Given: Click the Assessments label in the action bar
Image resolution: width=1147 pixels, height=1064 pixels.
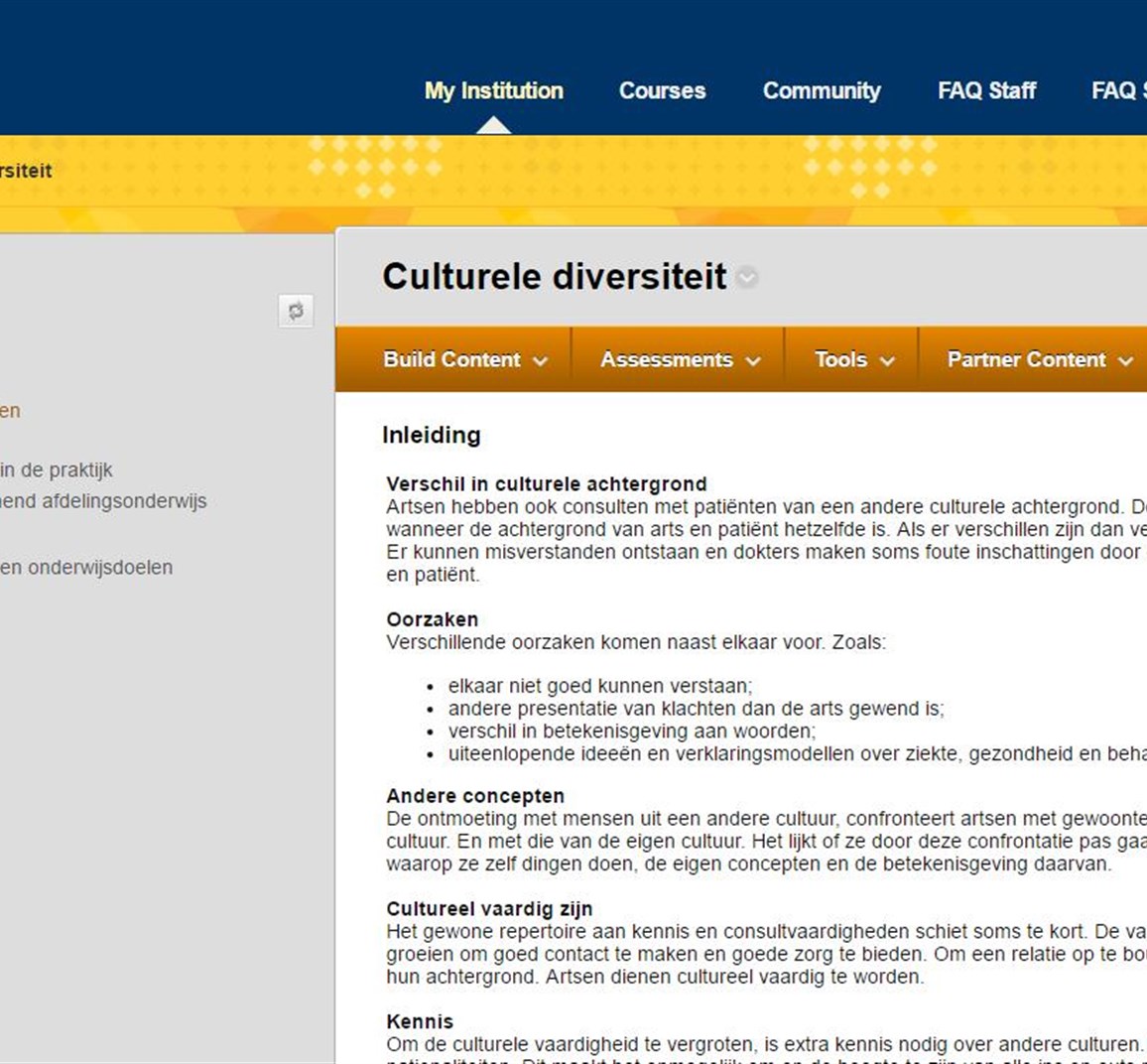Looking at the screenshot, I should [x=665, y=359].
